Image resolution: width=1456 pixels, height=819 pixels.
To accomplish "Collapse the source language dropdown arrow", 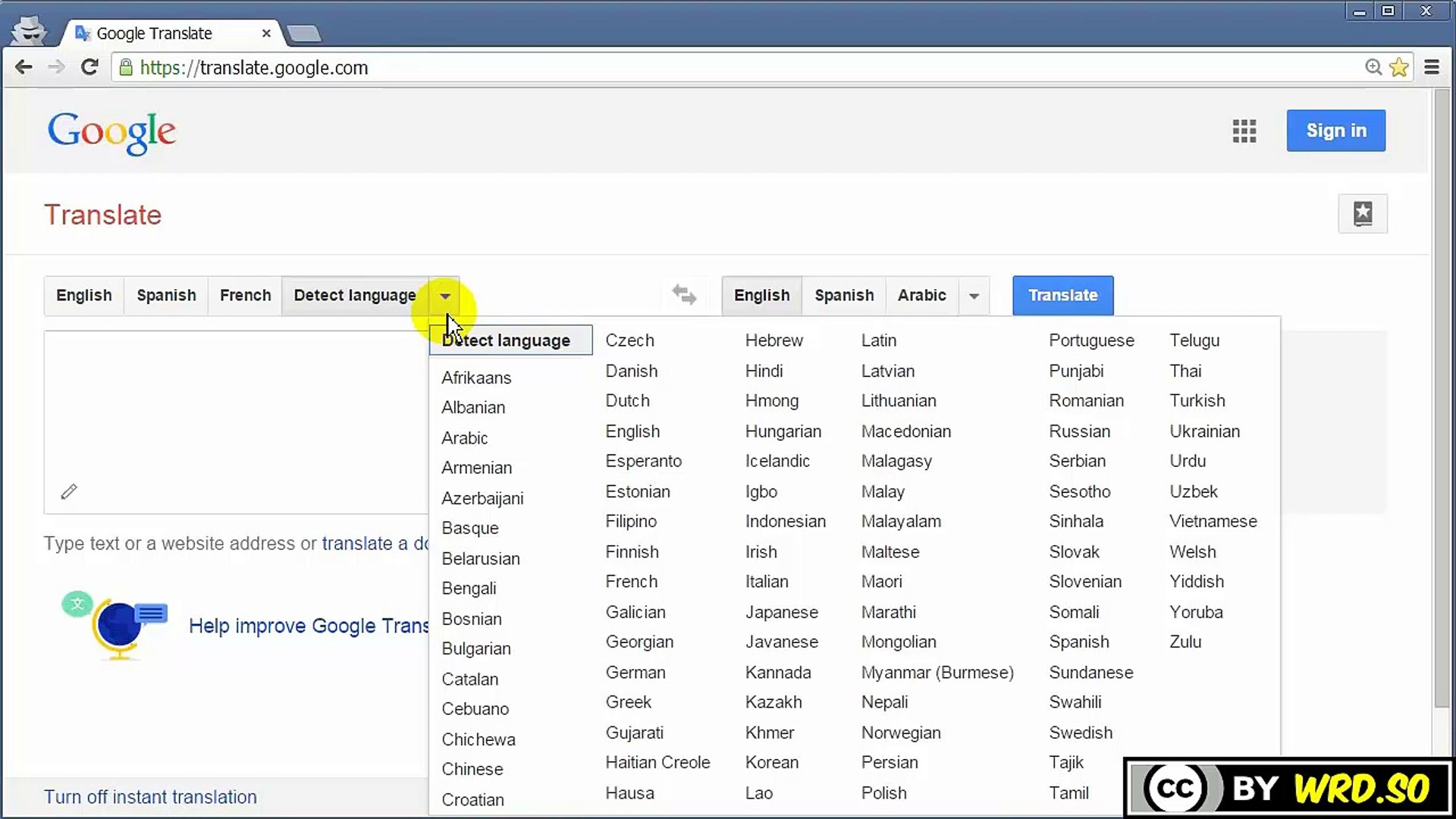I will click(445, 296).
